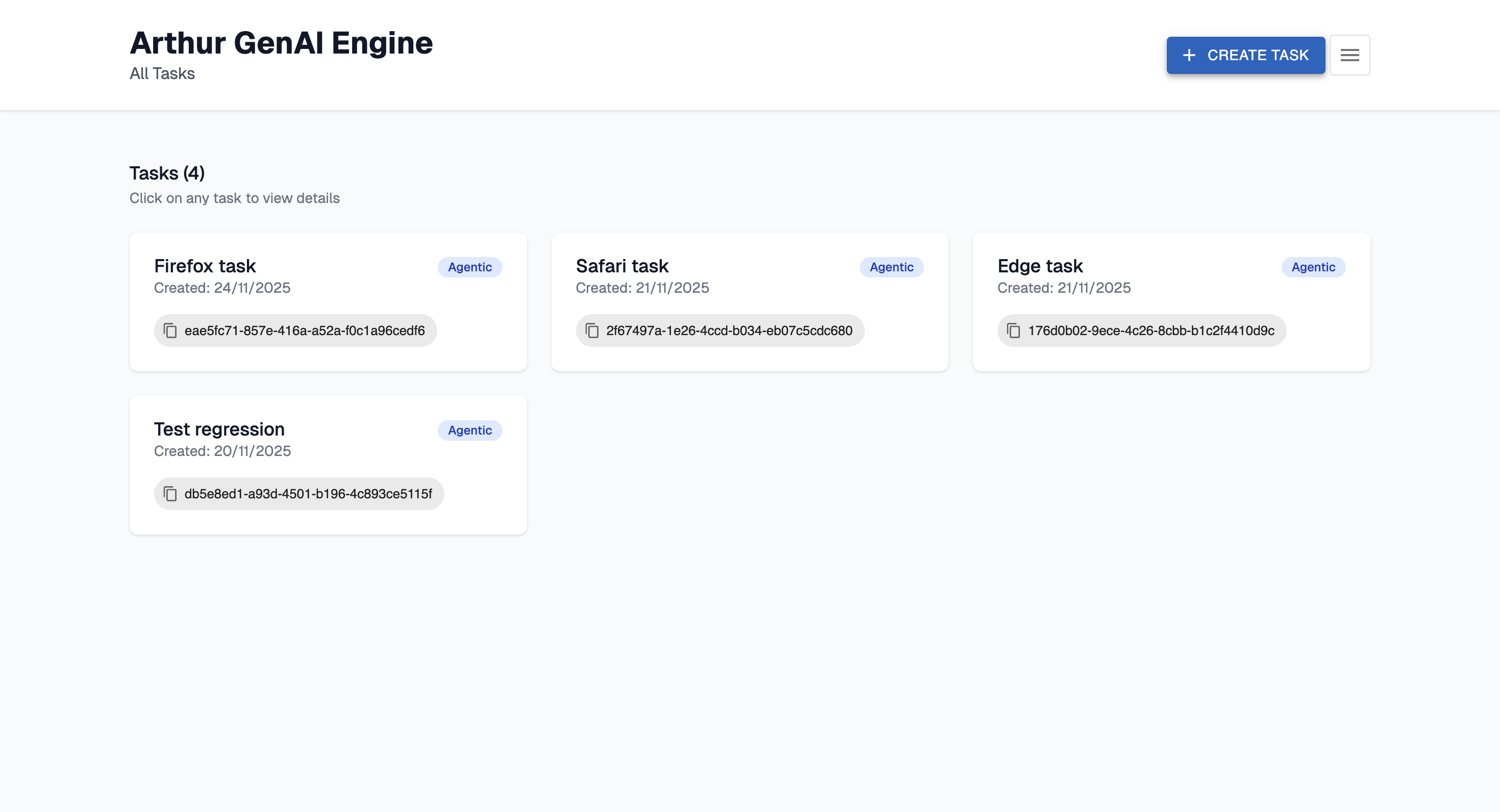Image resolution: width=1500 pixels, height=812 pixels.
Task: Click the plus icon in Create Task
Action: click(1189, 55)
